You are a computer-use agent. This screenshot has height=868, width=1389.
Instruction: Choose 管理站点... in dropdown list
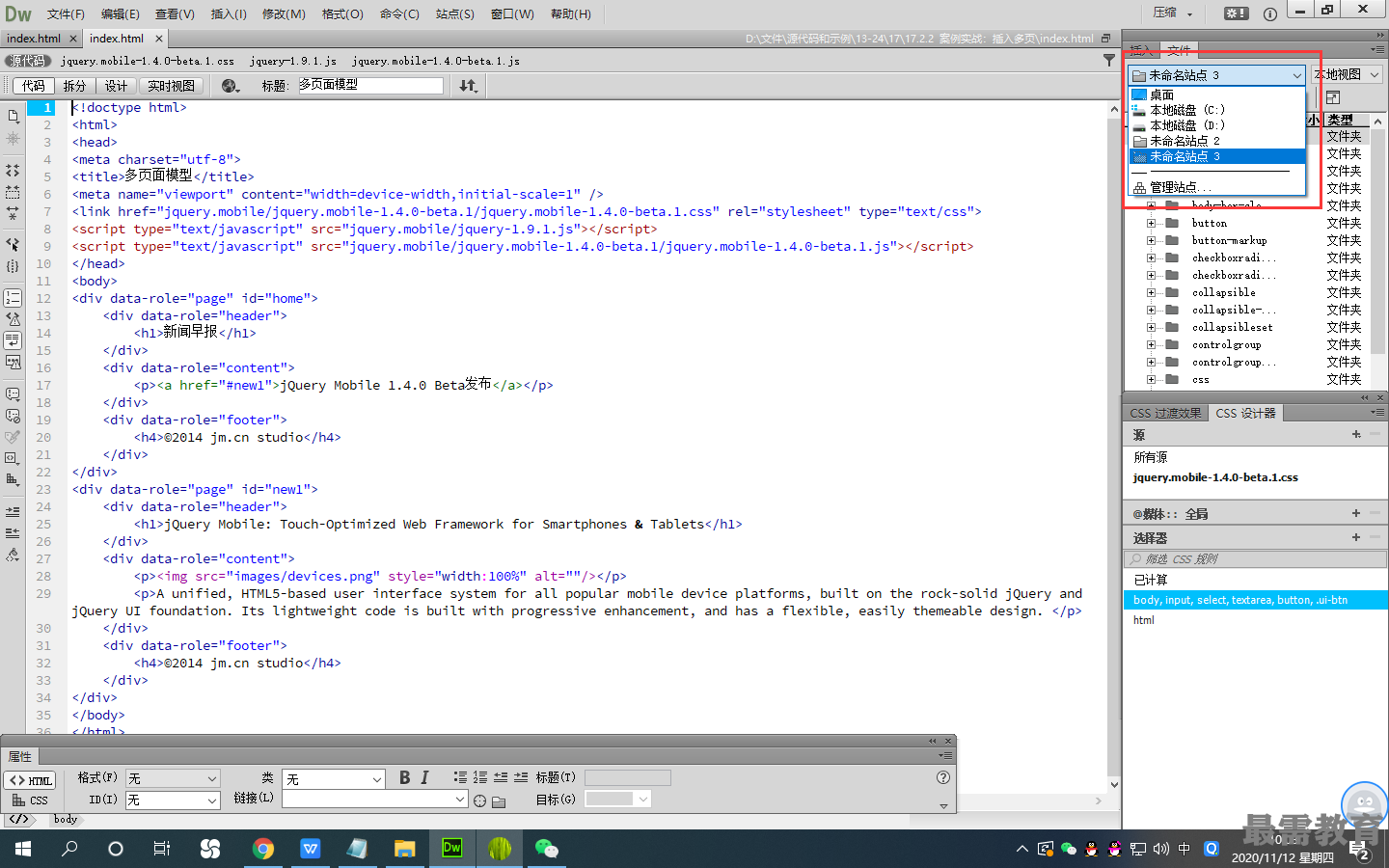[x=1217, y=187]
